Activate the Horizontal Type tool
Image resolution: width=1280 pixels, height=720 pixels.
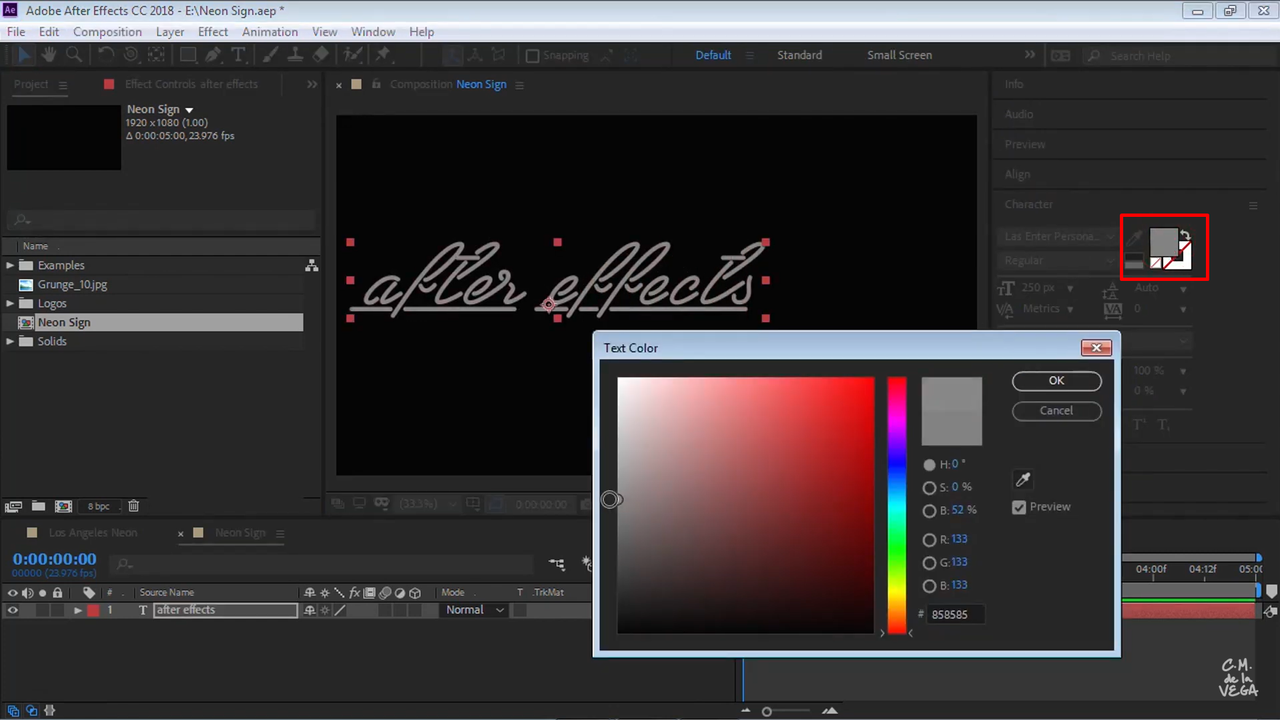coord(239,55)
